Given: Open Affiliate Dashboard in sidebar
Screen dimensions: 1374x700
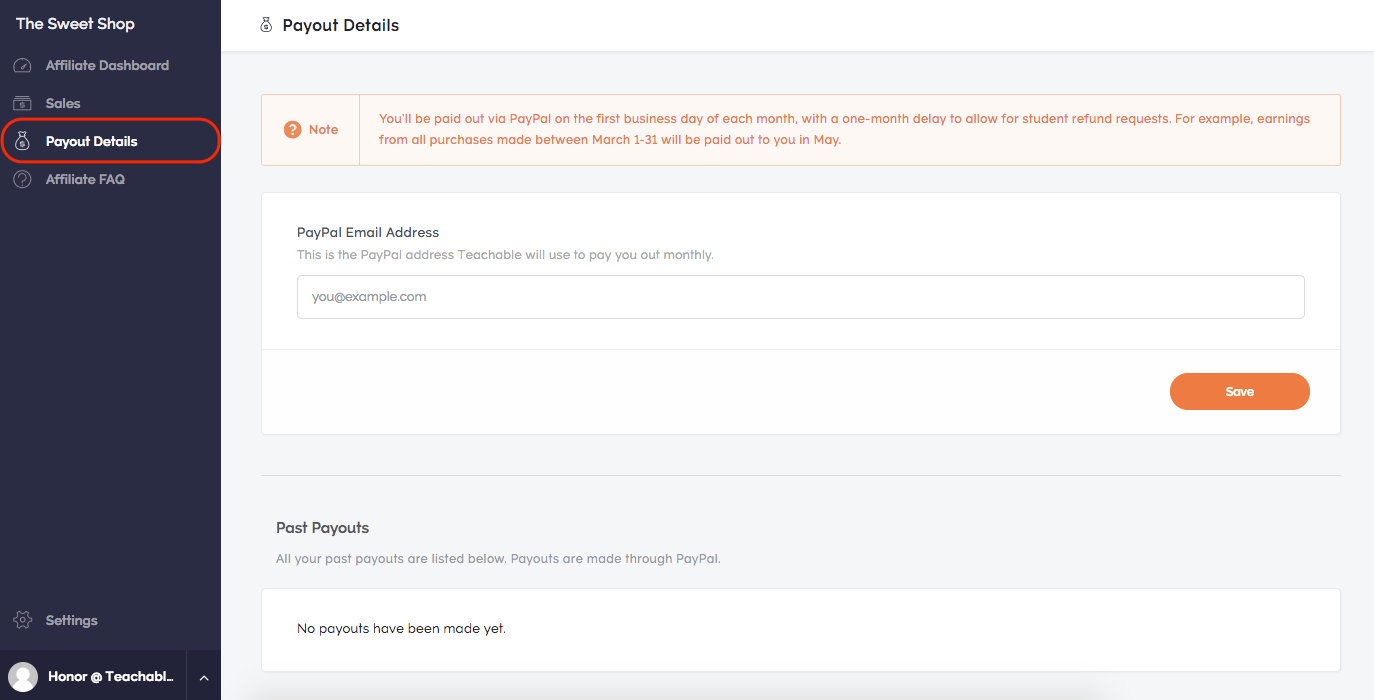Looking at the screenshot, I should pos(107,66).
